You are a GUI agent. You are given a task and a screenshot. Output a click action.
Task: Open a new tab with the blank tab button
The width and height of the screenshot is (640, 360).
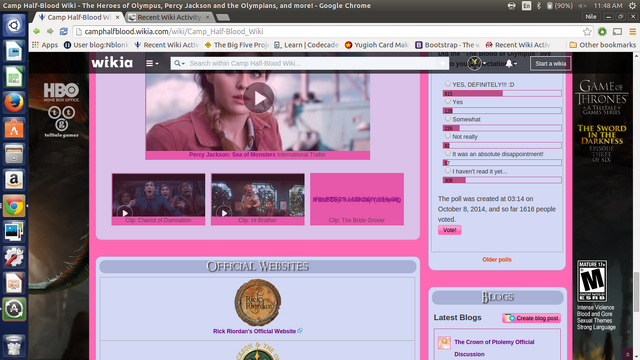coord(223,17)
